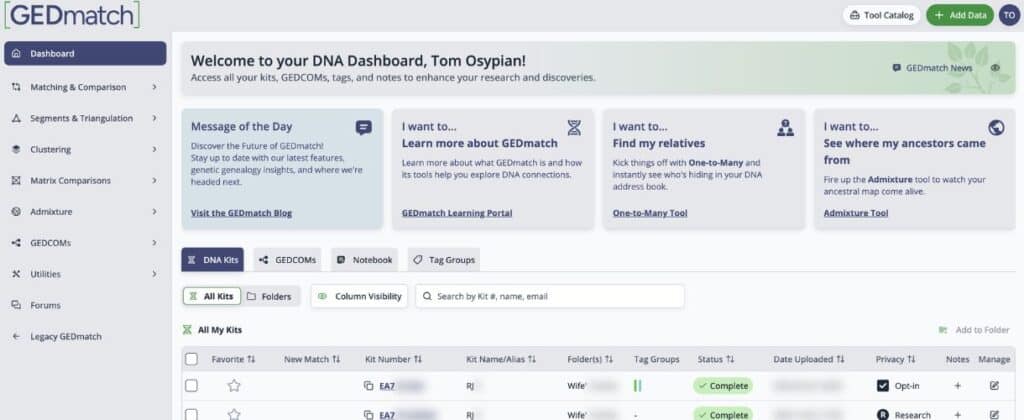Click the Research privacy setting
The height and width of the screenshot is (420, 1024).
904,415
